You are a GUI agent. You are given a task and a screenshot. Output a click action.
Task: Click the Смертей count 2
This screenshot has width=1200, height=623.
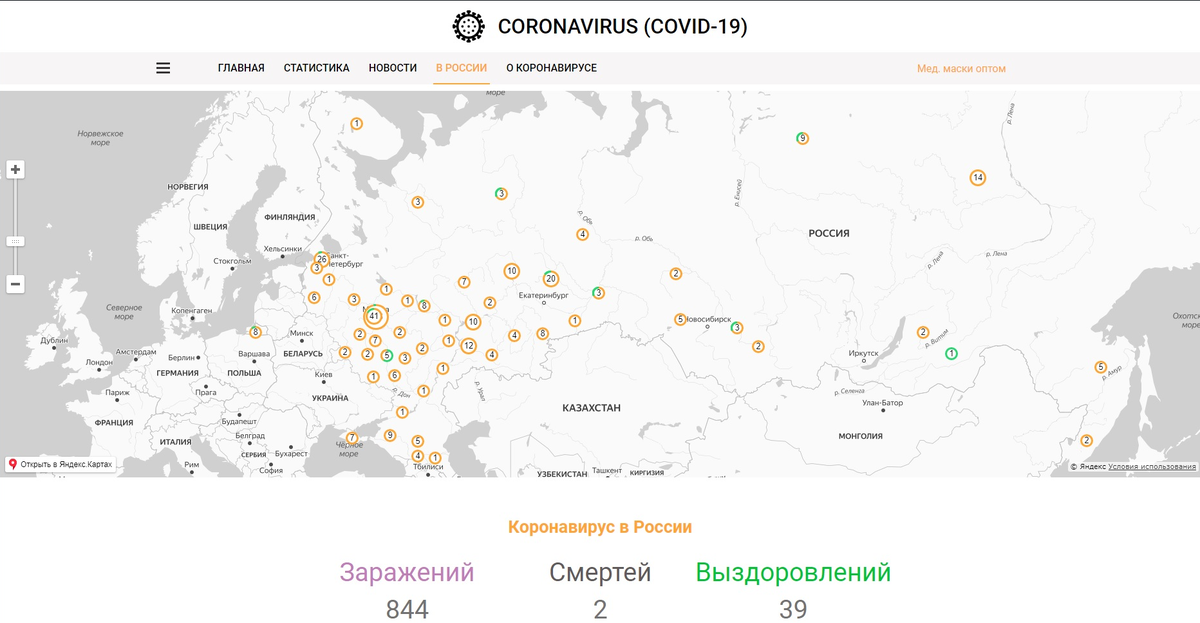pyautogui.click(x=600, y=609)
